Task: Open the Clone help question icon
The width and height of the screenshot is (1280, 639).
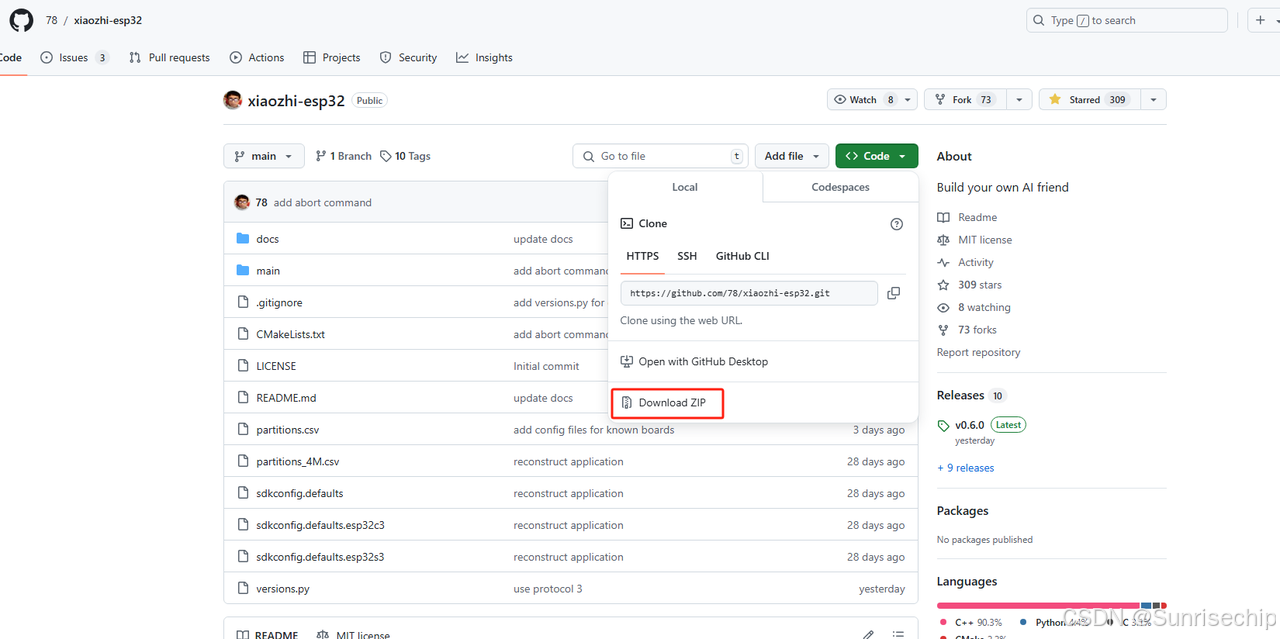Action: click(896, 224)
